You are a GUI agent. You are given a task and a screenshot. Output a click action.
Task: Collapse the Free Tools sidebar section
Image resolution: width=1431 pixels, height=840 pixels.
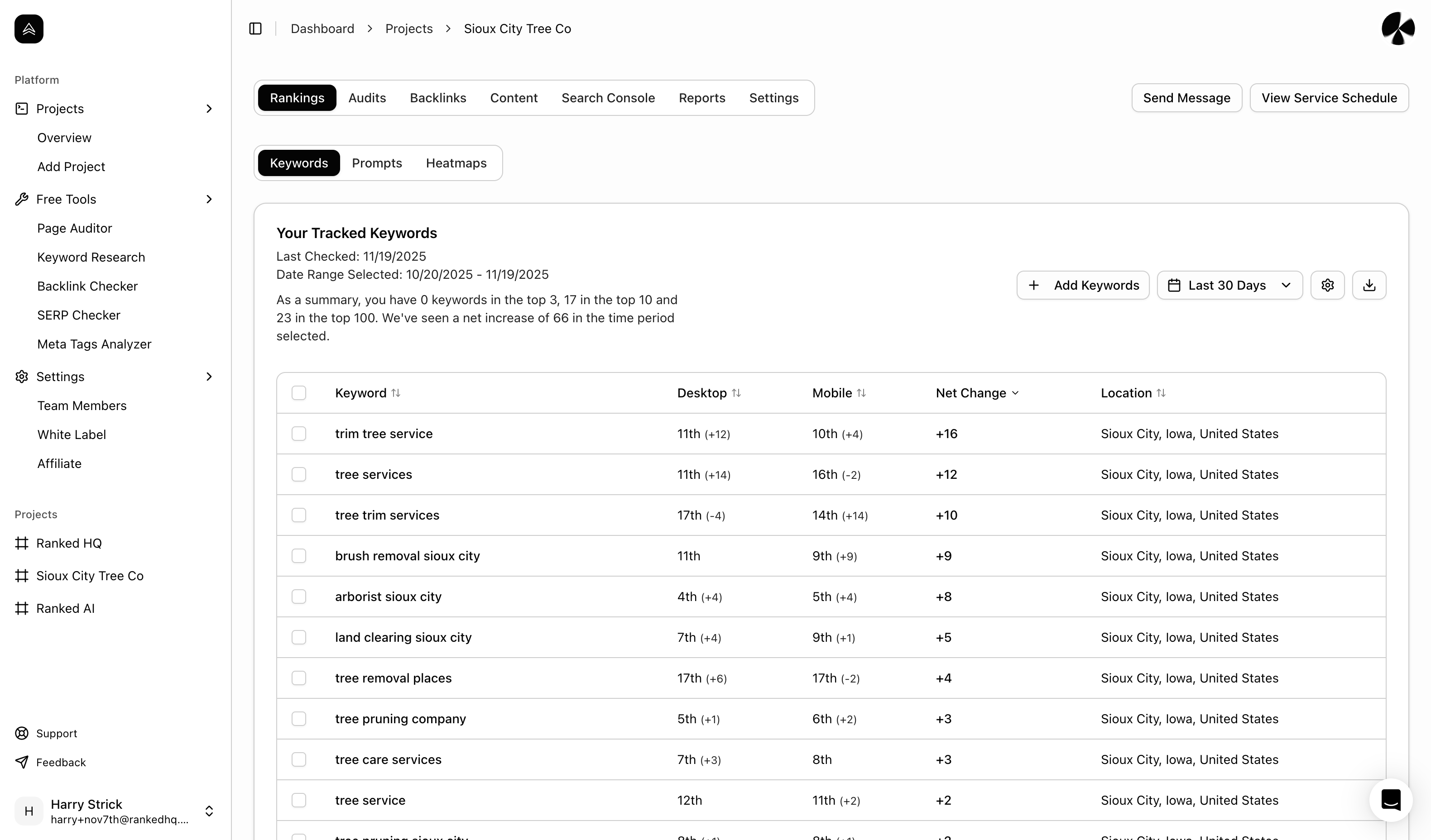[208, 199]
